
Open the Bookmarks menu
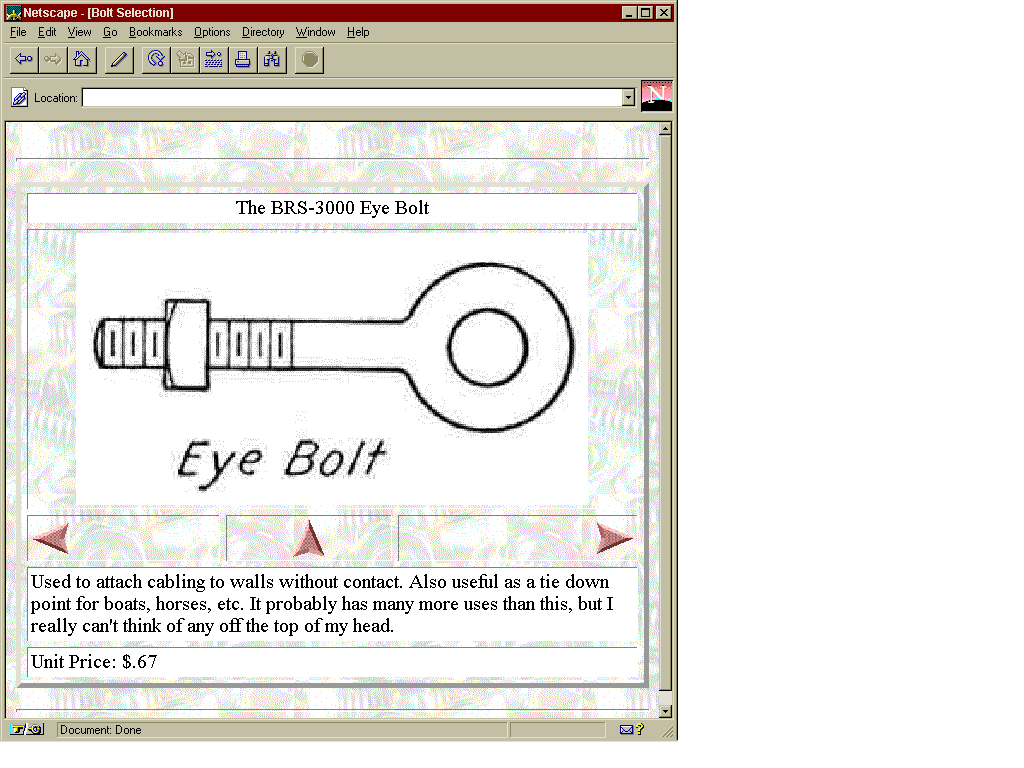[x=155, y=32]
